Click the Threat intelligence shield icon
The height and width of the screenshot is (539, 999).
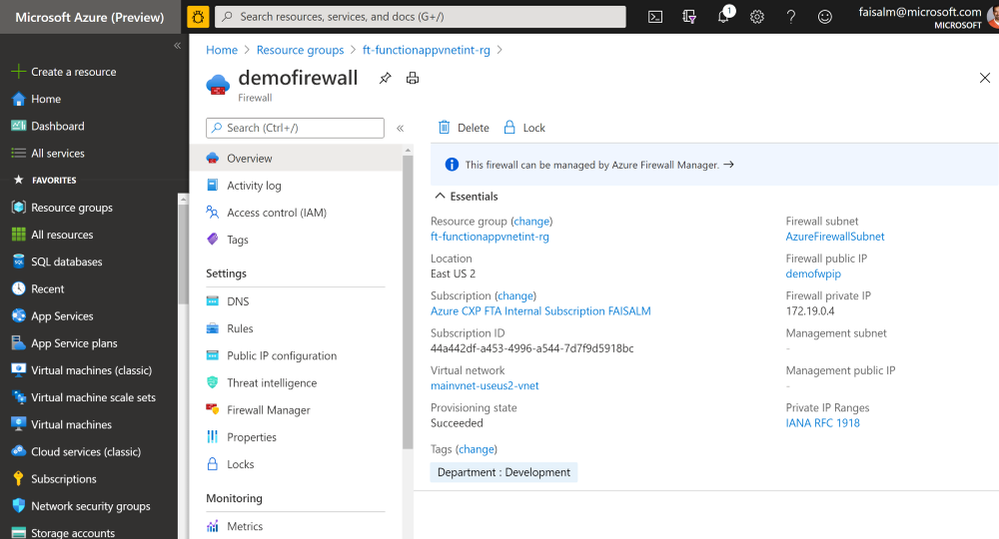[212, 382]
